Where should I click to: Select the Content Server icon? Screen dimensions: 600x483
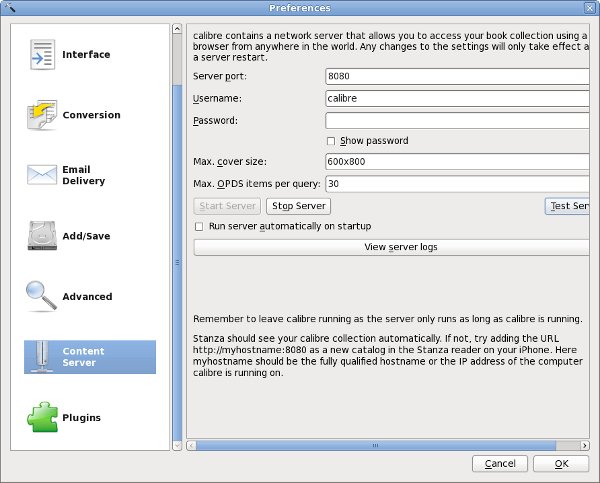pyautogui.click(x=42, y=357)
